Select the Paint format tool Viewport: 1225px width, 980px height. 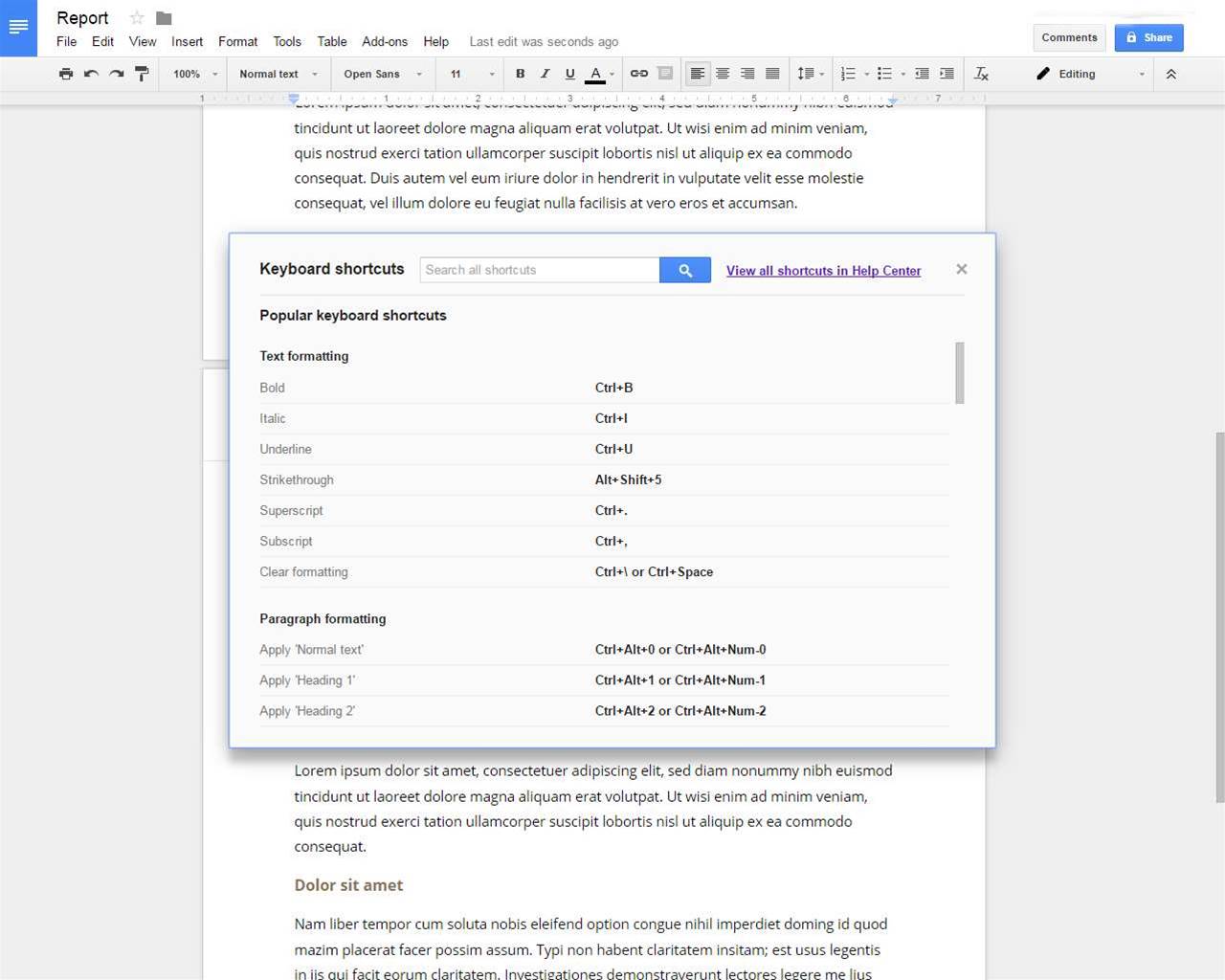[142, 74]
